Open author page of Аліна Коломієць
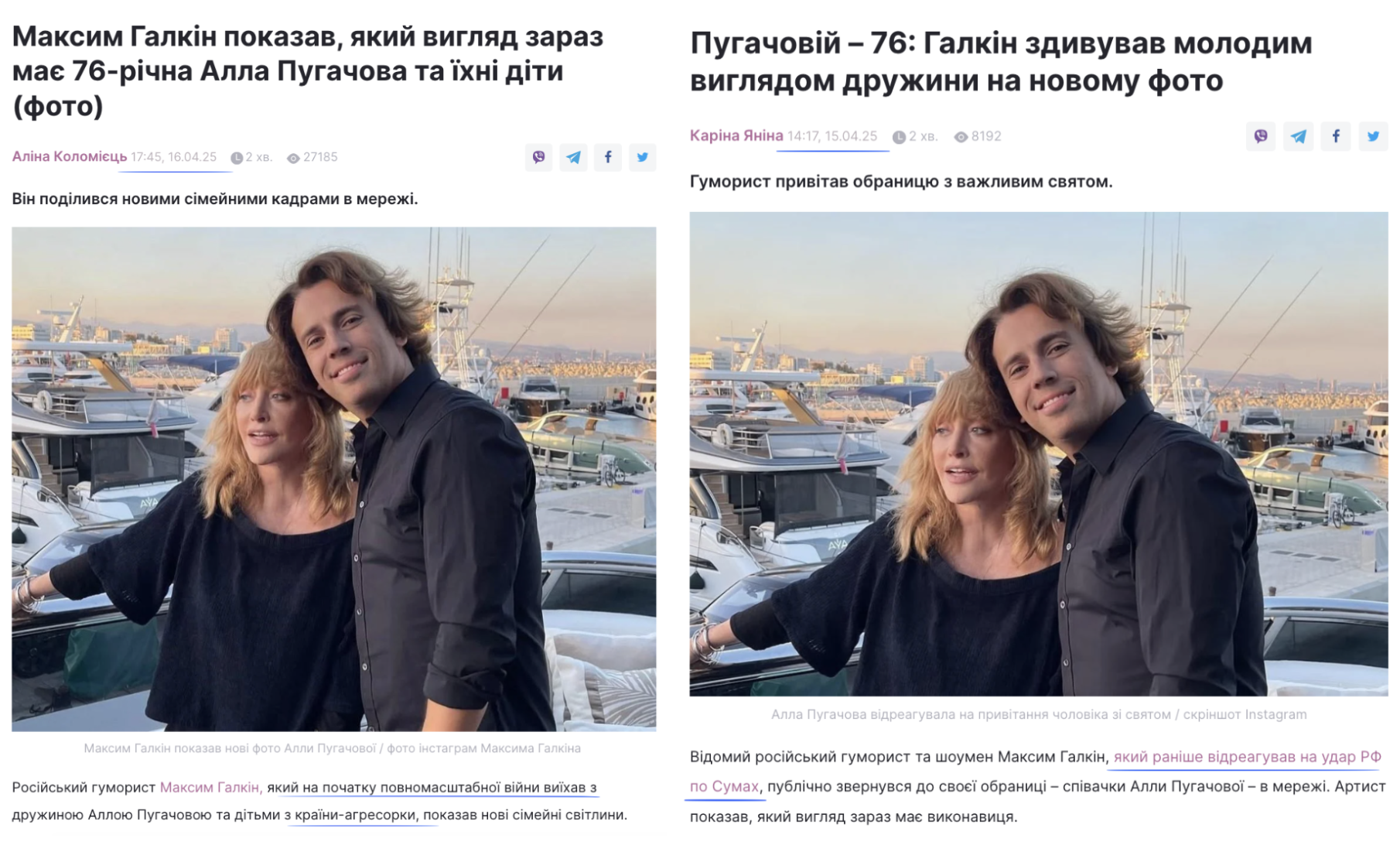1400x845 pixels. click(x=70, y=156)
